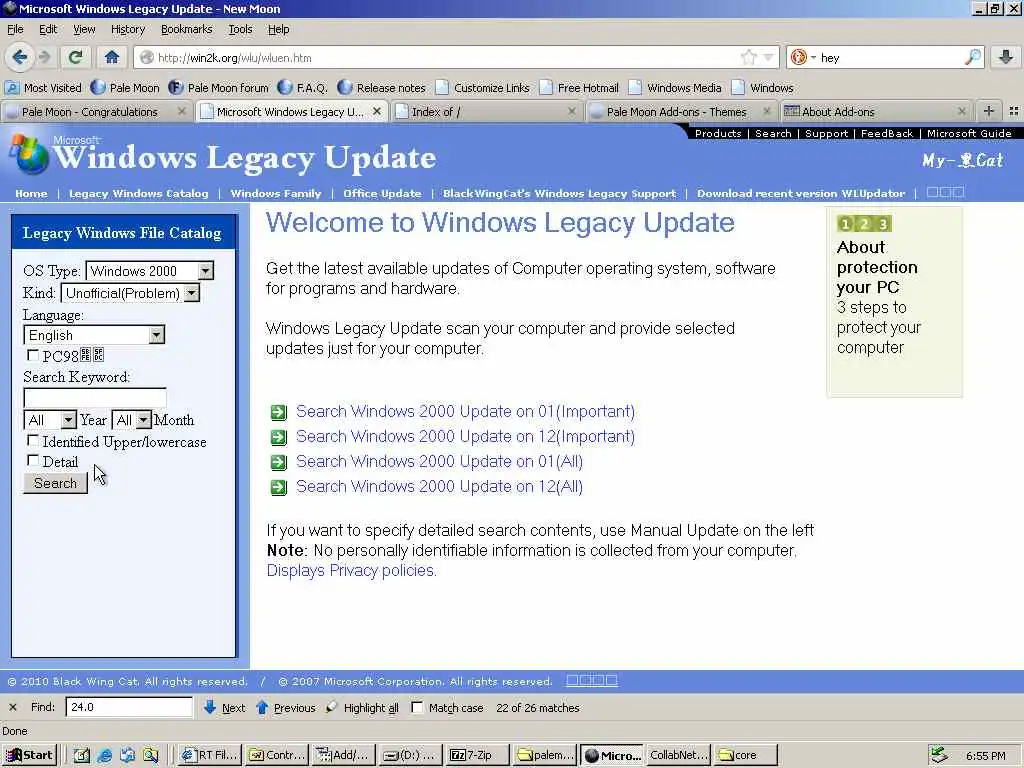Open the Free Hotmail bookmark
The height and width of the screenshot is (768, 1024).
(579, 88)
